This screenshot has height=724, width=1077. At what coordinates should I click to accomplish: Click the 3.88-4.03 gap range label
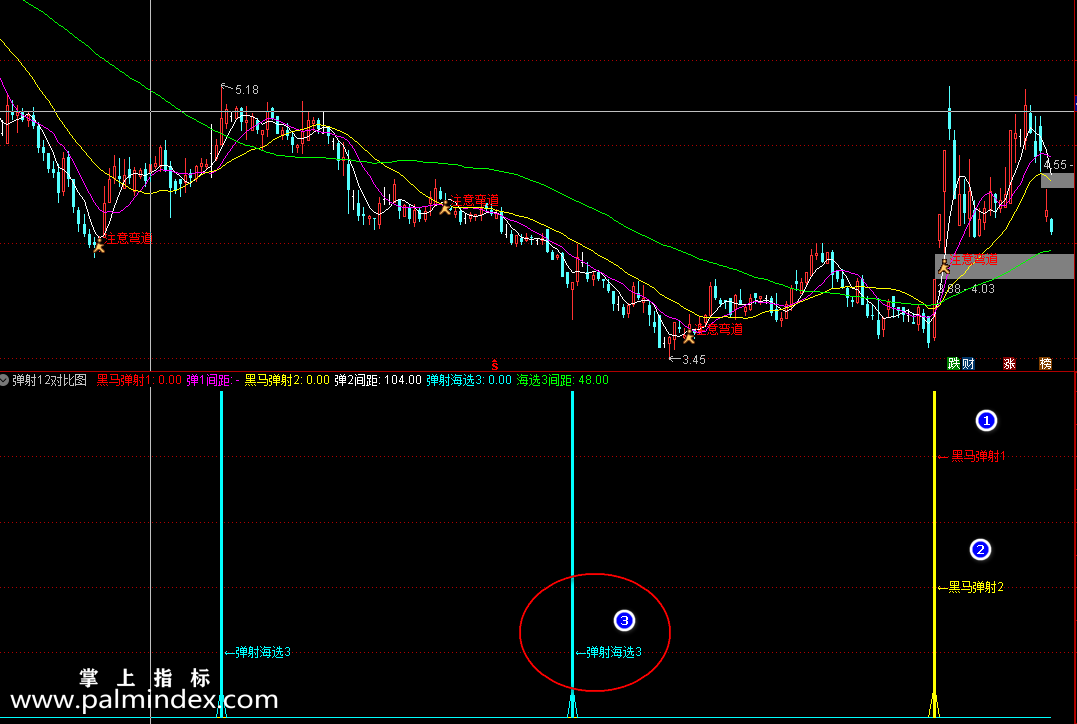pos(967,289)
